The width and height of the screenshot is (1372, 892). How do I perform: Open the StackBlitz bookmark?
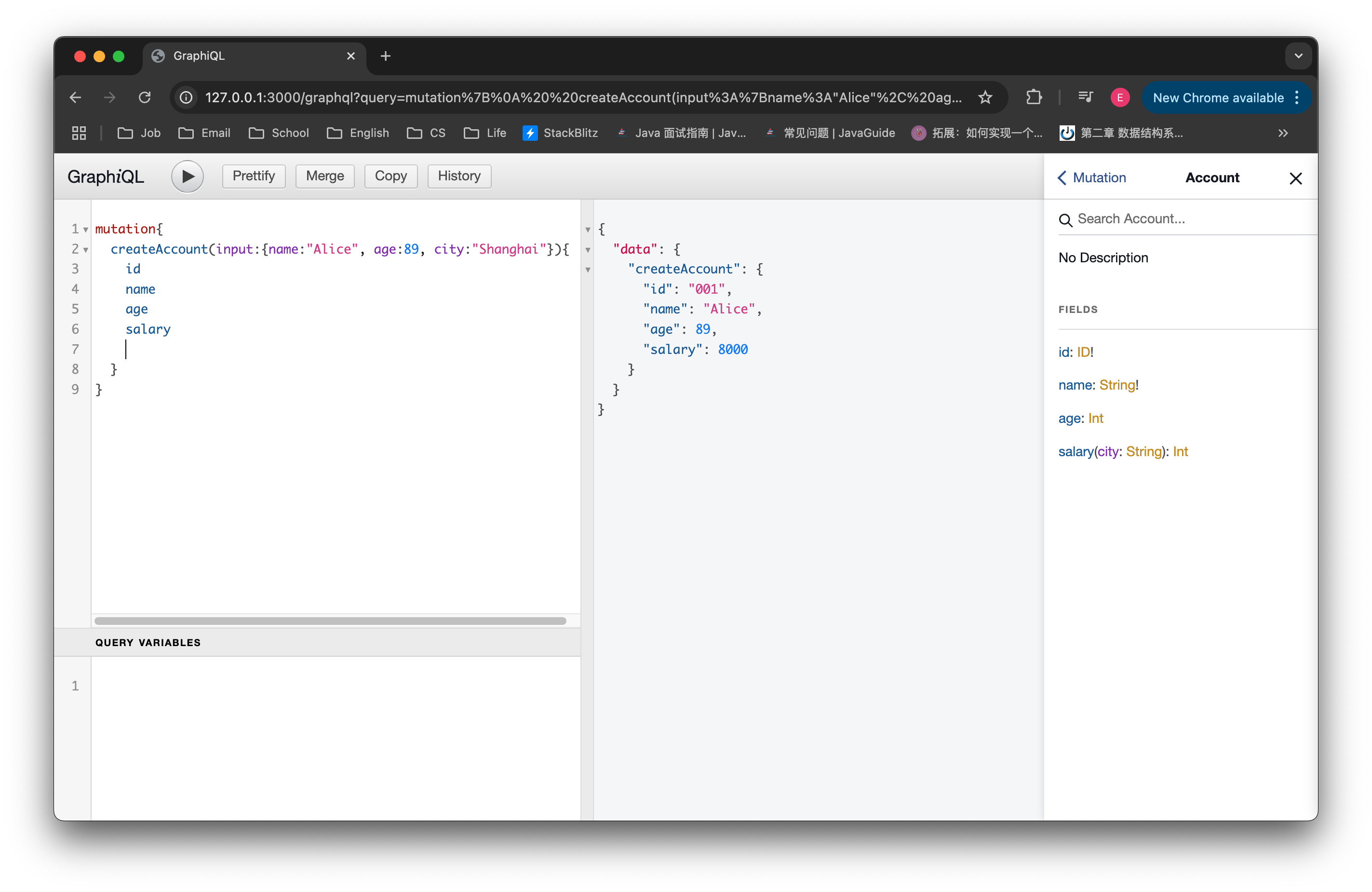[560, 133]
